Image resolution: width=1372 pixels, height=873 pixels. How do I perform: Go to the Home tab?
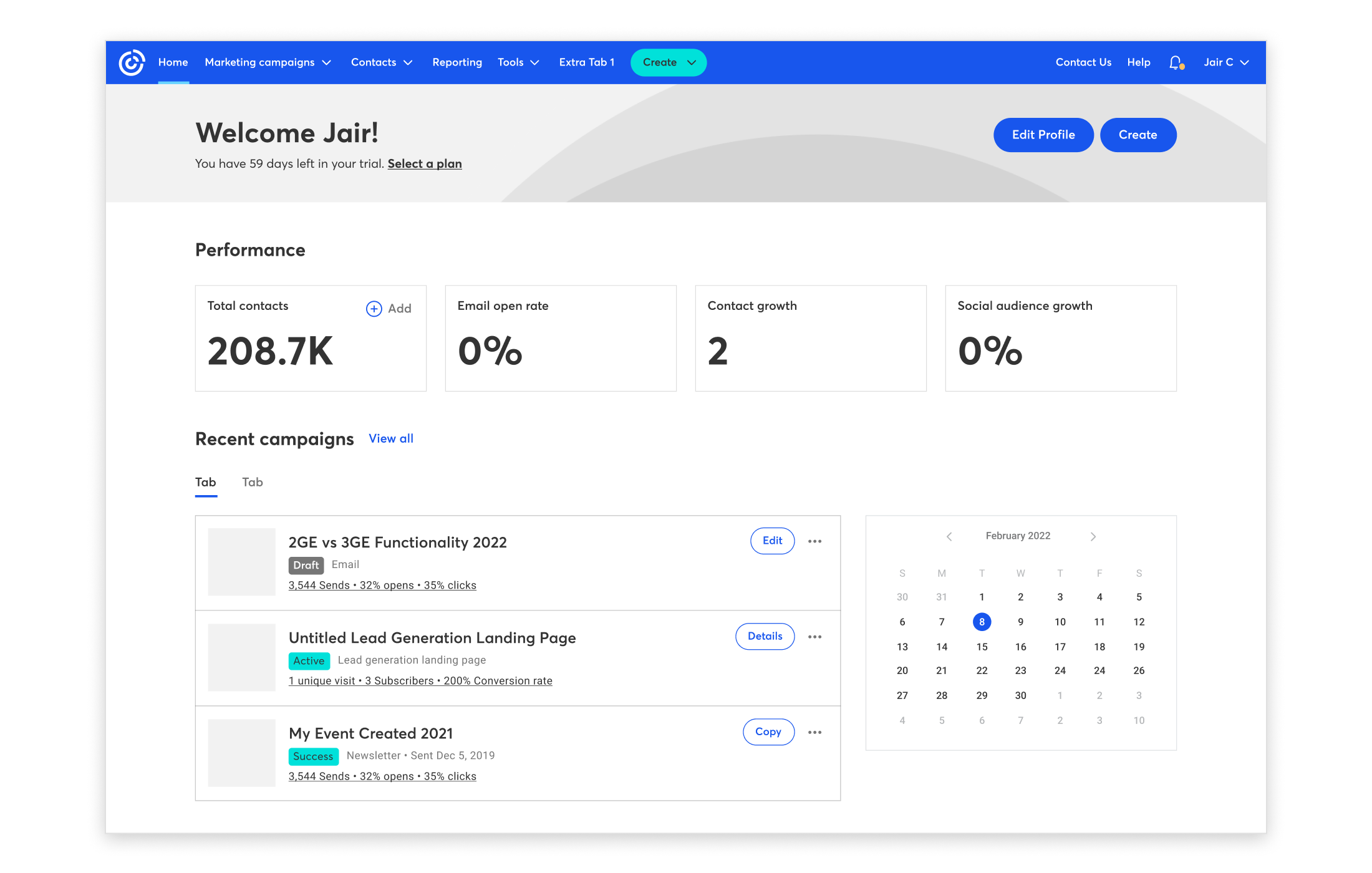tap(173, 62)
